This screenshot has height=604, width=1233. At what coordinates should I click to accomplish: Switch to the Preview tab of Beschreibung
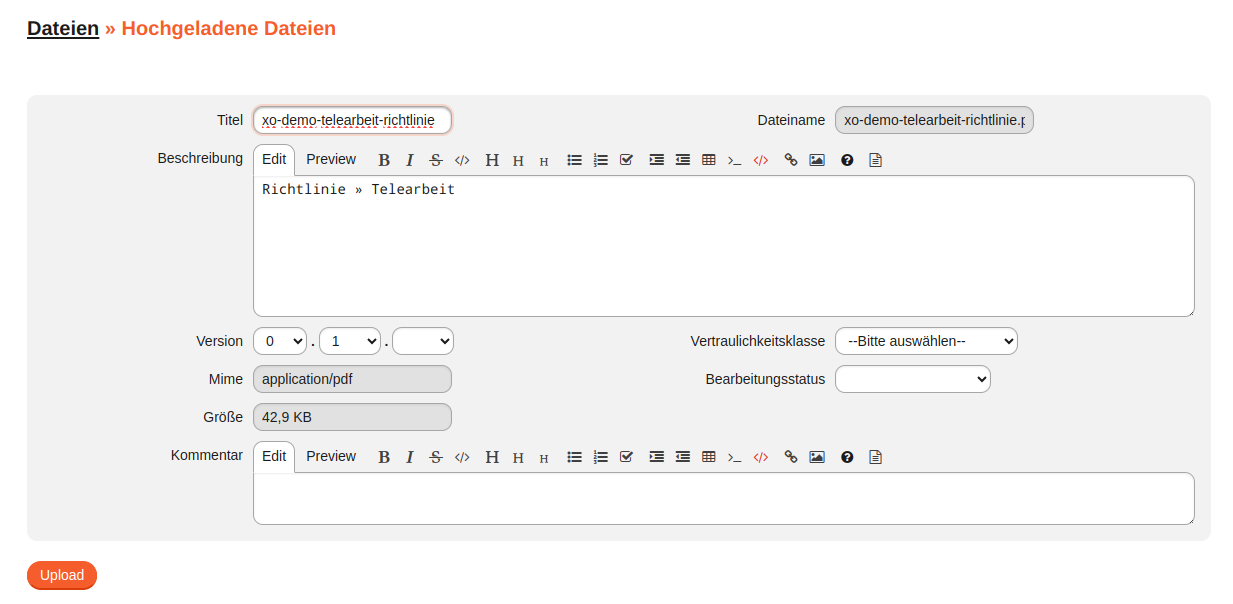click(331, 158)
